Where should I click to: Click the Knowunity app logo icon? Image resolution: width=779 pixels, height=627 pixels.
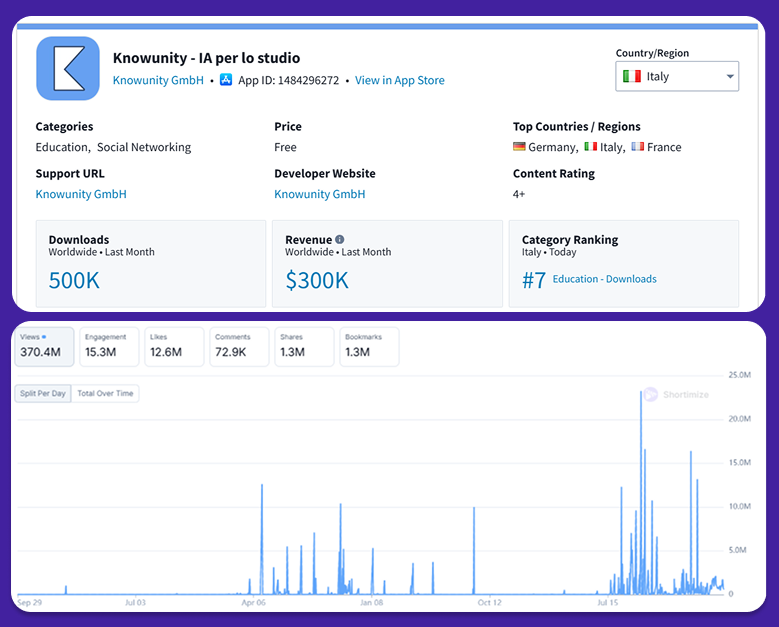(x=68, y=68)
